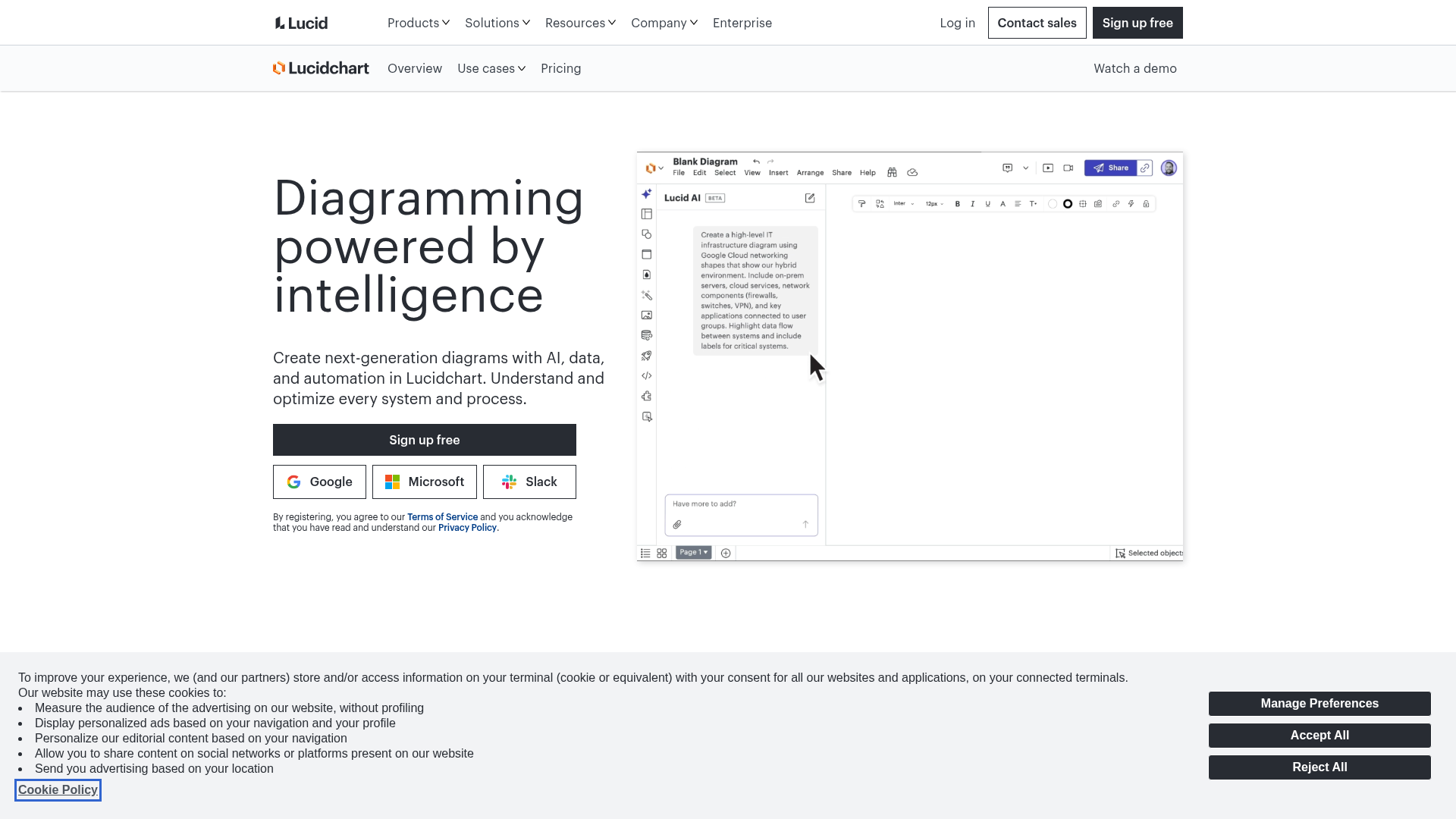Viewport: 1456px width, 819px height.
Task: Open the Arrange menu in diagram editor
Action: pos(810,173)
